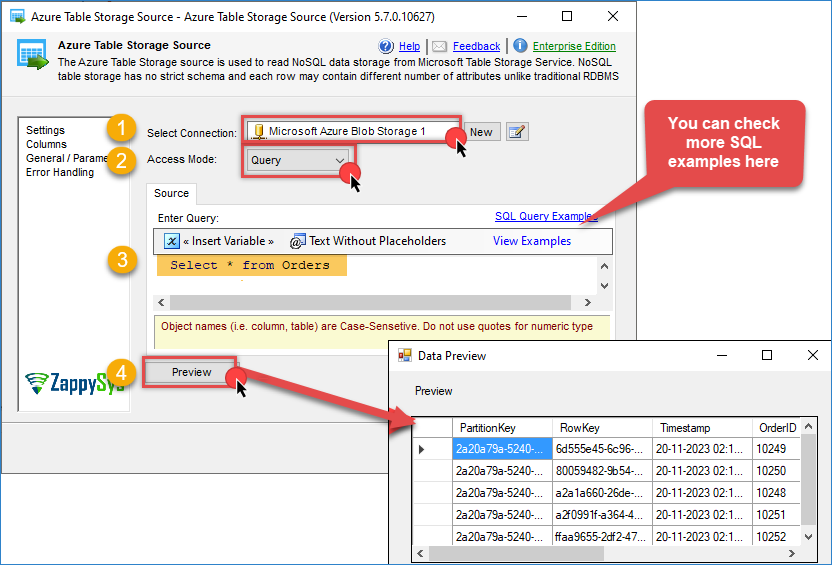
Task: Click the Data Preview window title icon
Action: pos(405,355)
